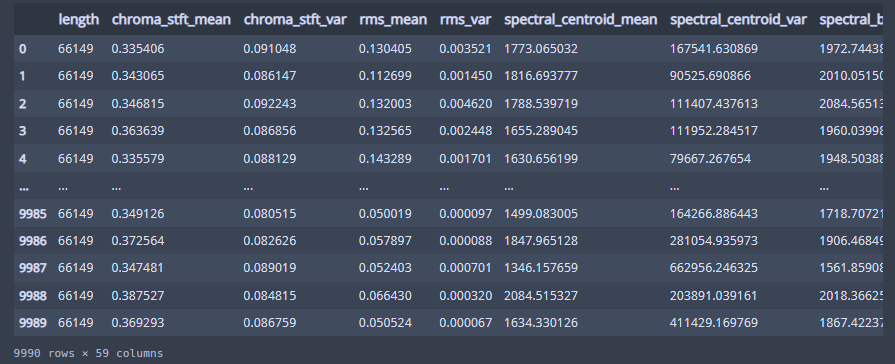Click cell value 0.346815
This screenshot has height=364, width=895.
pos(138,104)
